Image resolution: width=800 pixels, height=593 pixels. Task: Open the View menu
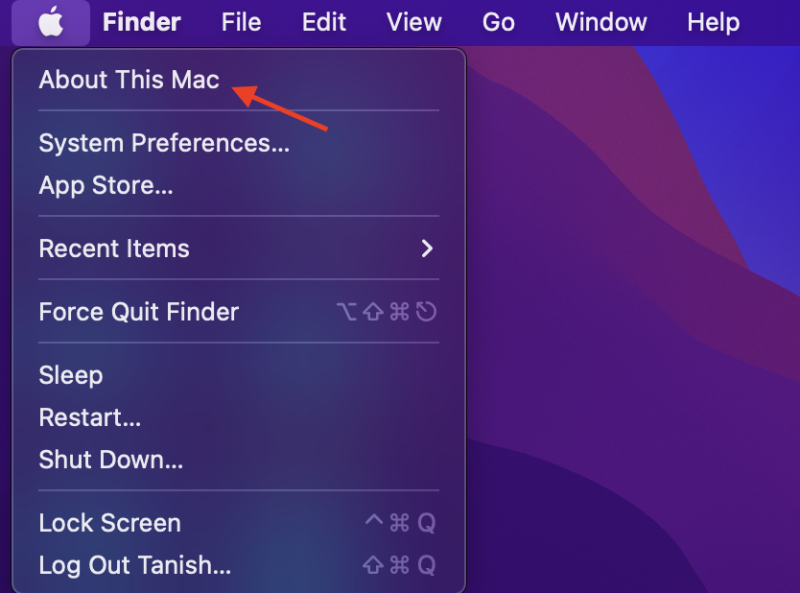point(414,22)
